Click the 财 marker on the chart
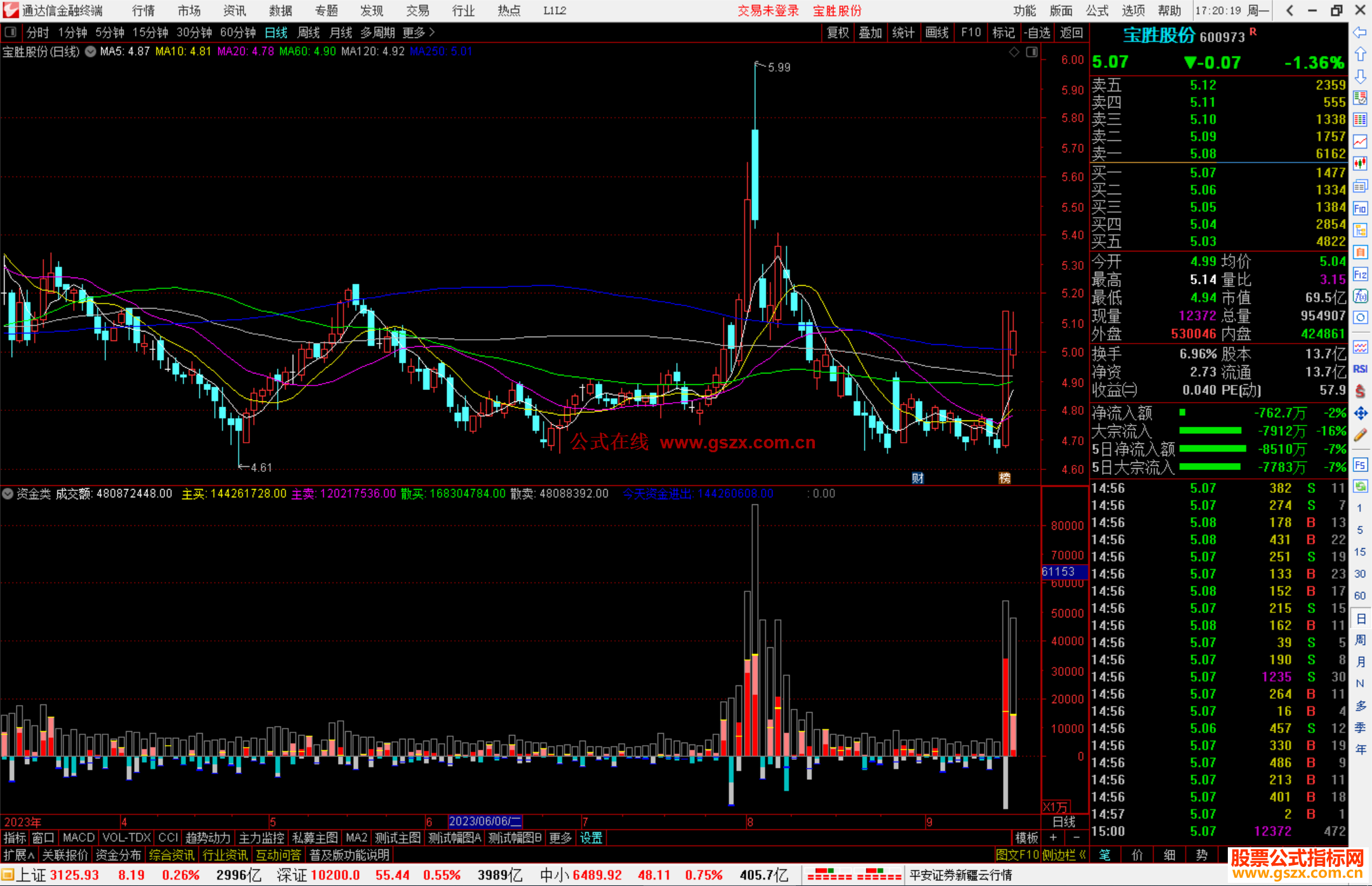The image size is (1372, 886). coord(917,478)
